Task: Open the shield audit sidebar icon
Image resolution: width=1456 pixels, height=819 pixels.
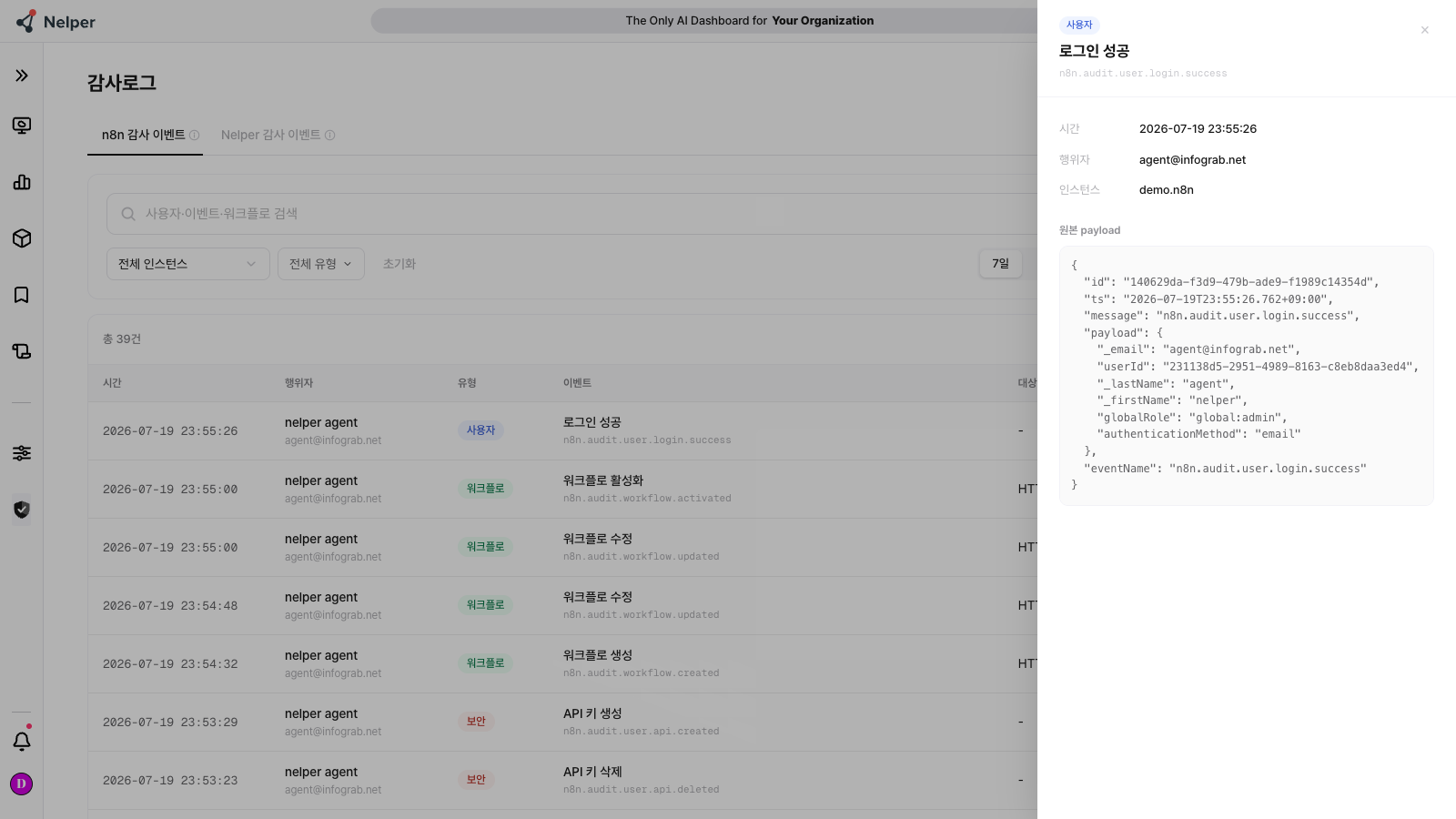Action: [x=22, y=510]
